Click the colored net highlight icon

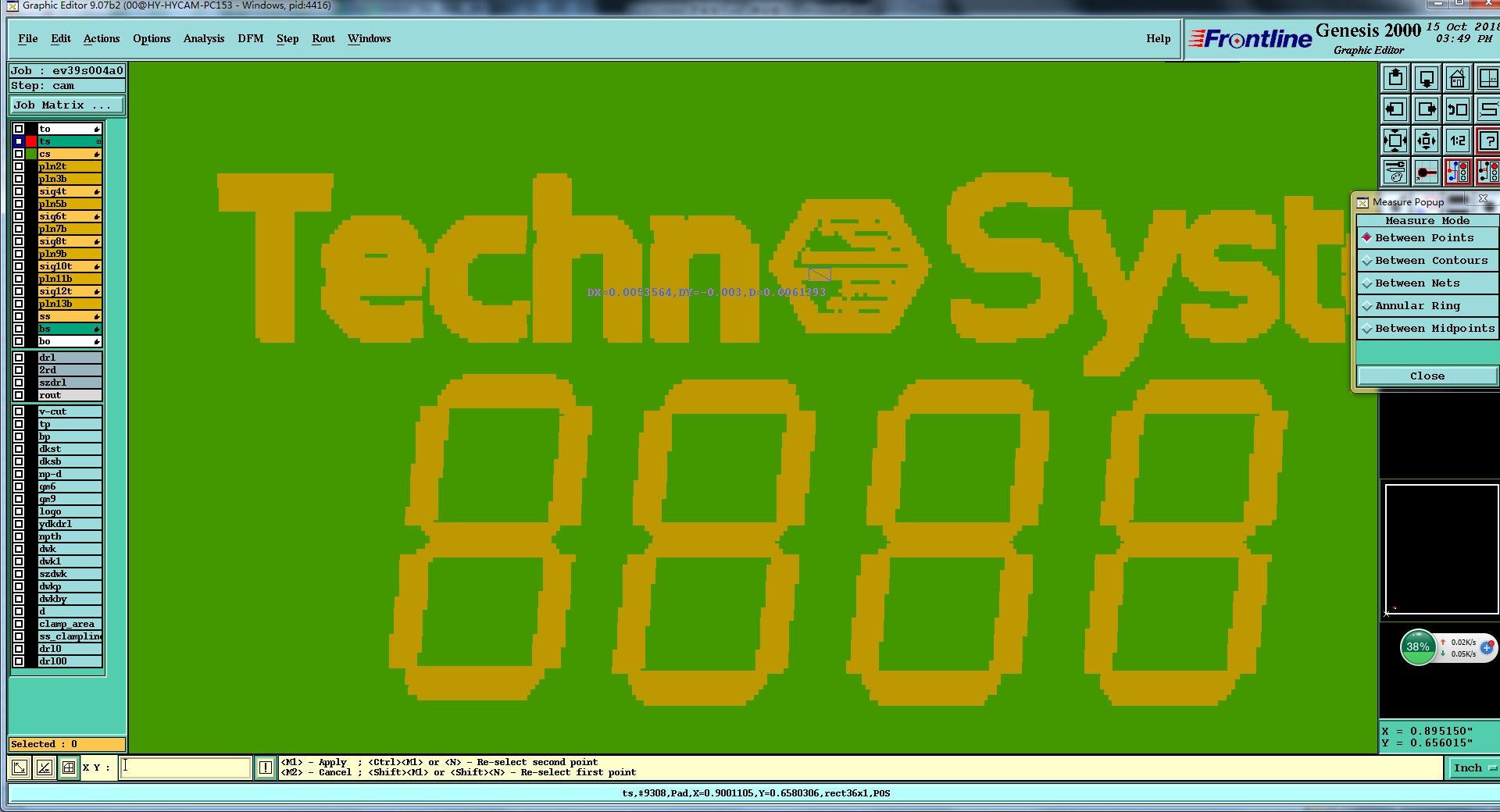[1458, 173]
